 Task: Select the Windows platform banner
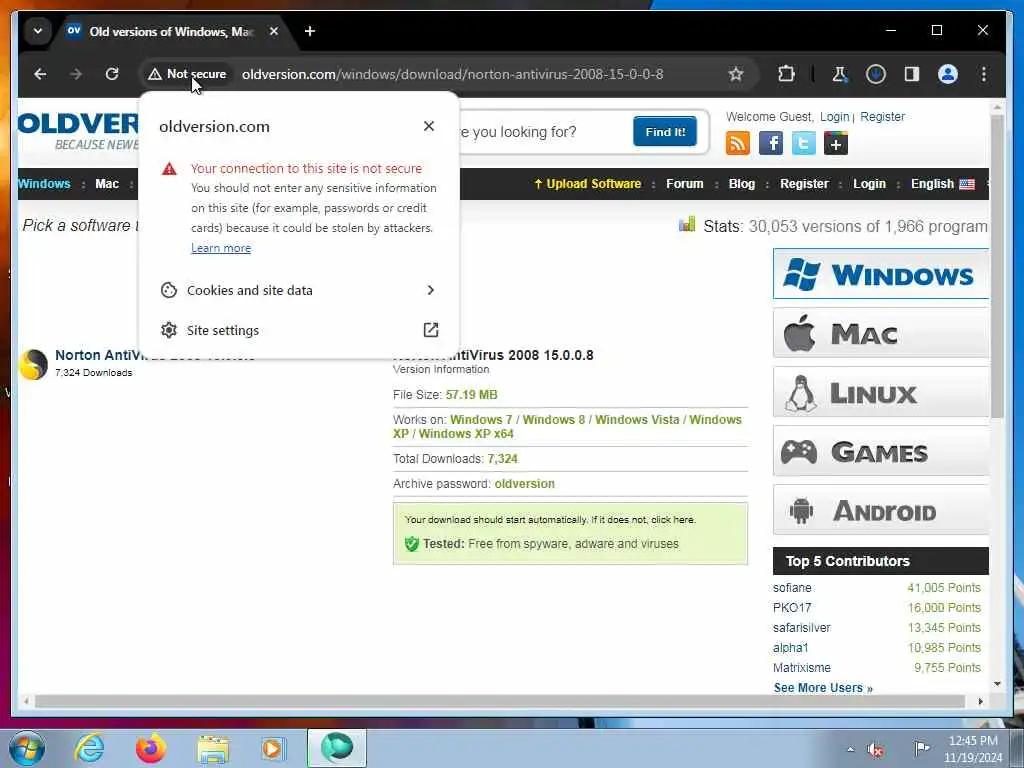[880, 274]
